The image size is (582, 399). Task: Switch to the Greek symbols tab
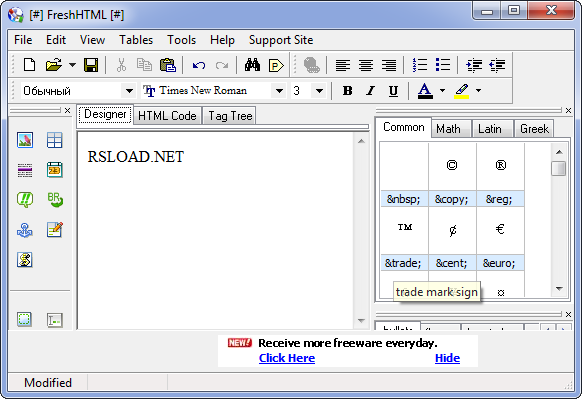coord(534,129)
